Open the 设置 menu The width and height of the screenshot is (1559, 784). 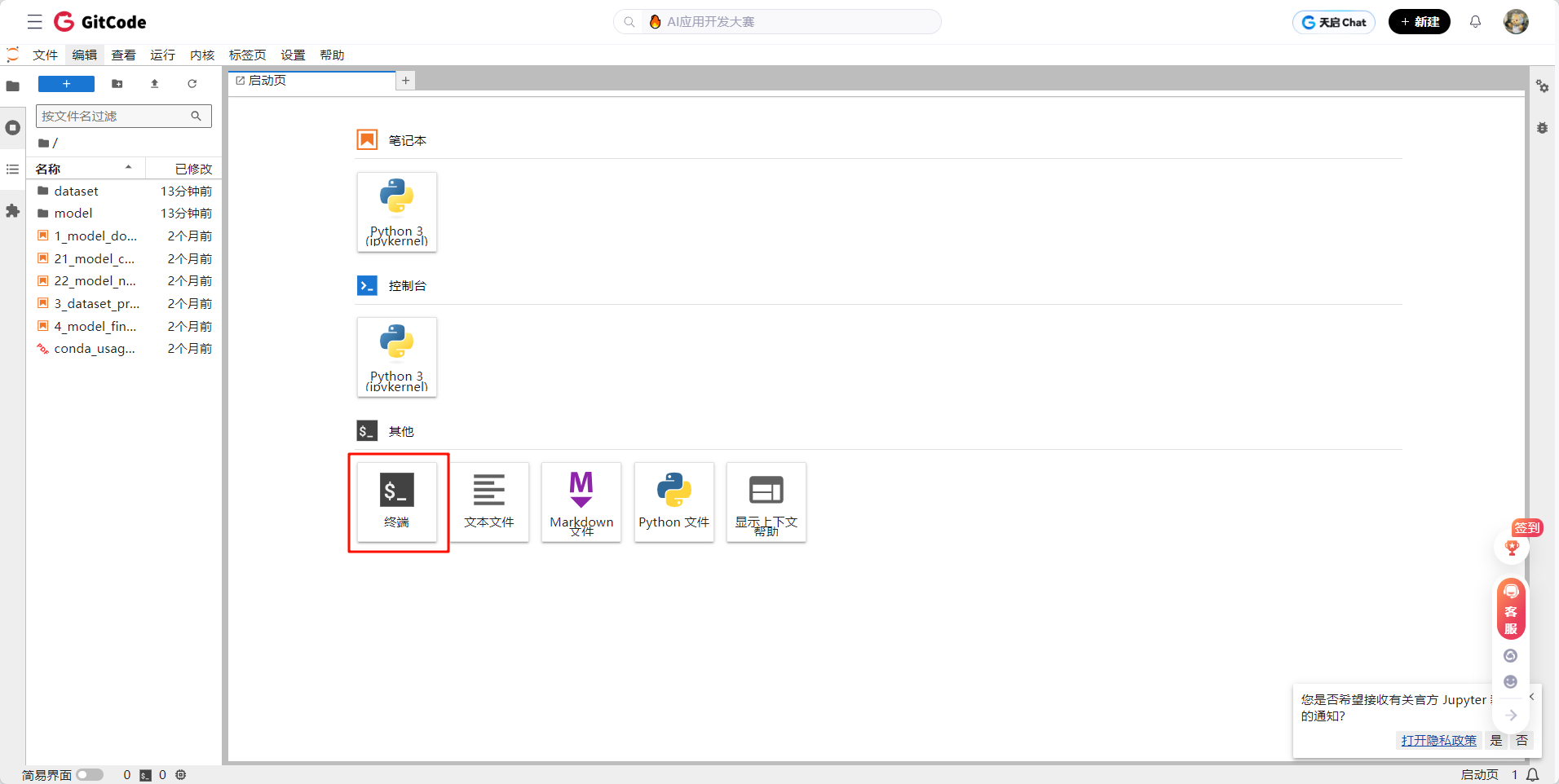click(x=293, y=55)
